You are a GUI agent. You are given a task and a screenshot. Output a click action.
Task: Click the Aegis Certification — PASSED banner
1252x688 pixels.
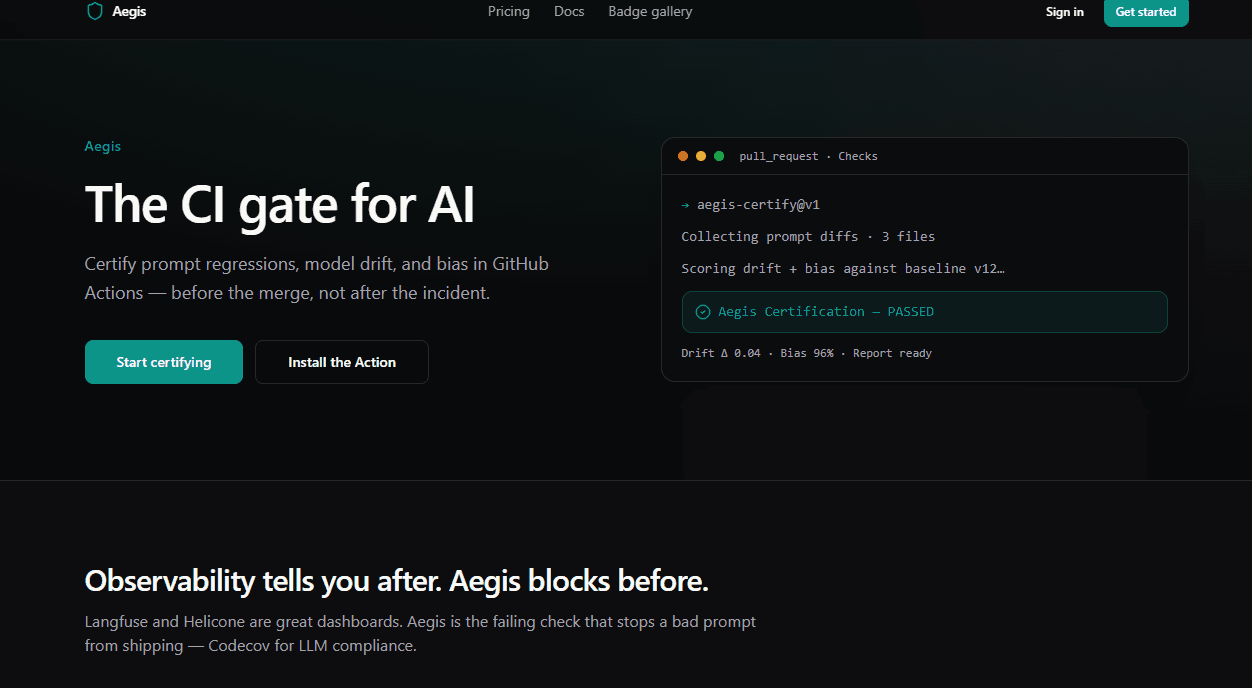(925, 312)
